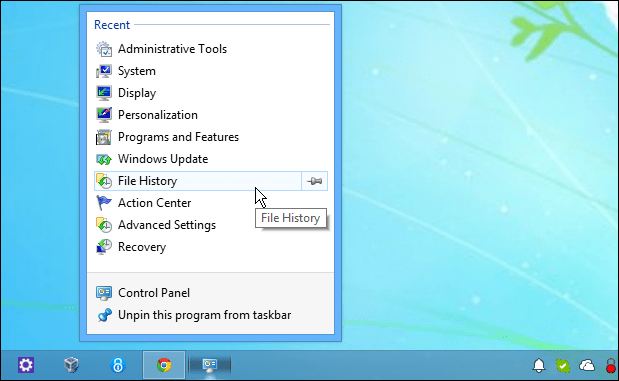Click the Action Center flag icon
Image resolution: width=619 pixels, height=381 pixels.
pyautogui.click(x=104, y=203)
